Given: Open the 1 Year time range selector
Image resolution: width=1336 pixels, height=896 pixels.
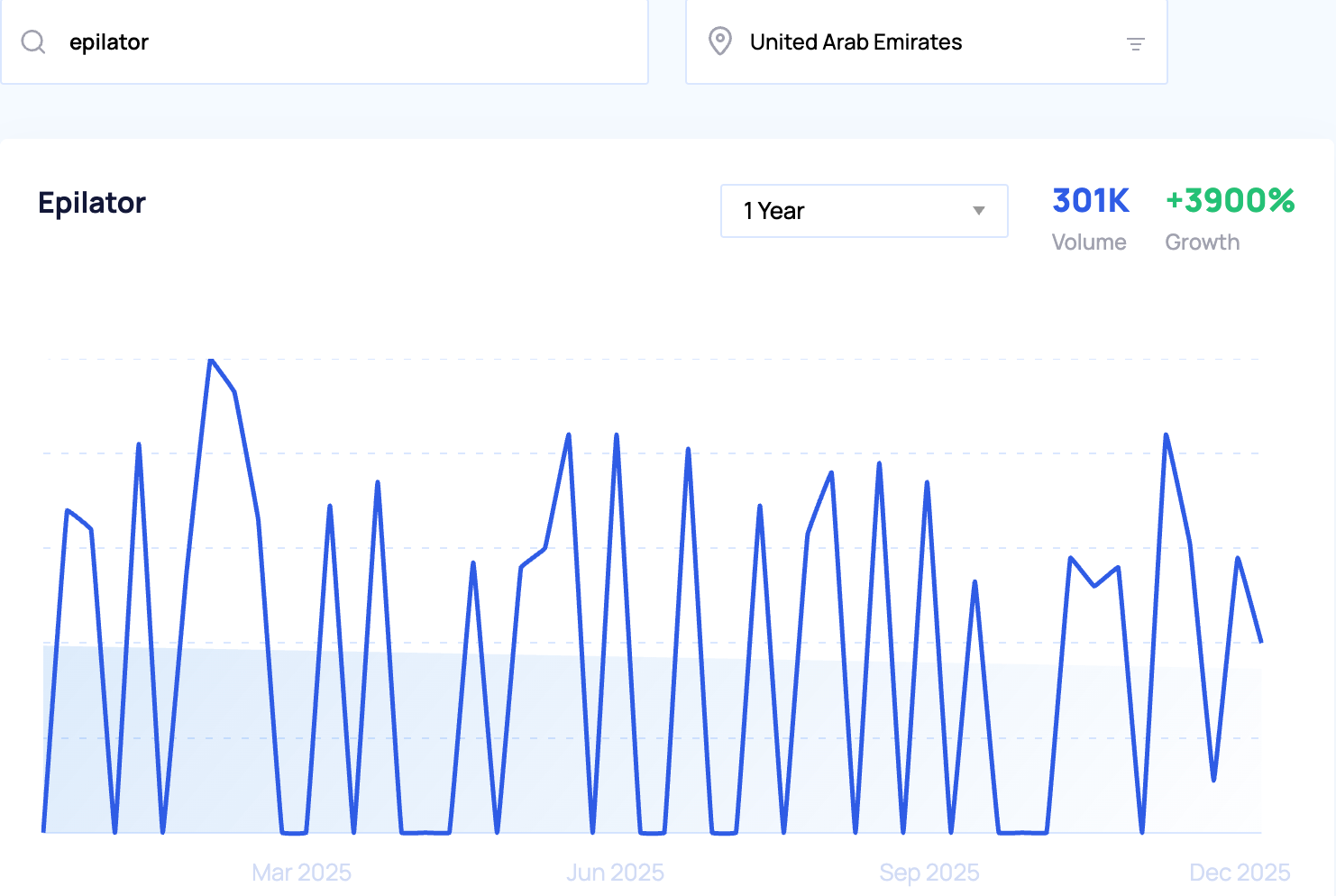Looking at the screenshot, I should (x=863, y=211).
